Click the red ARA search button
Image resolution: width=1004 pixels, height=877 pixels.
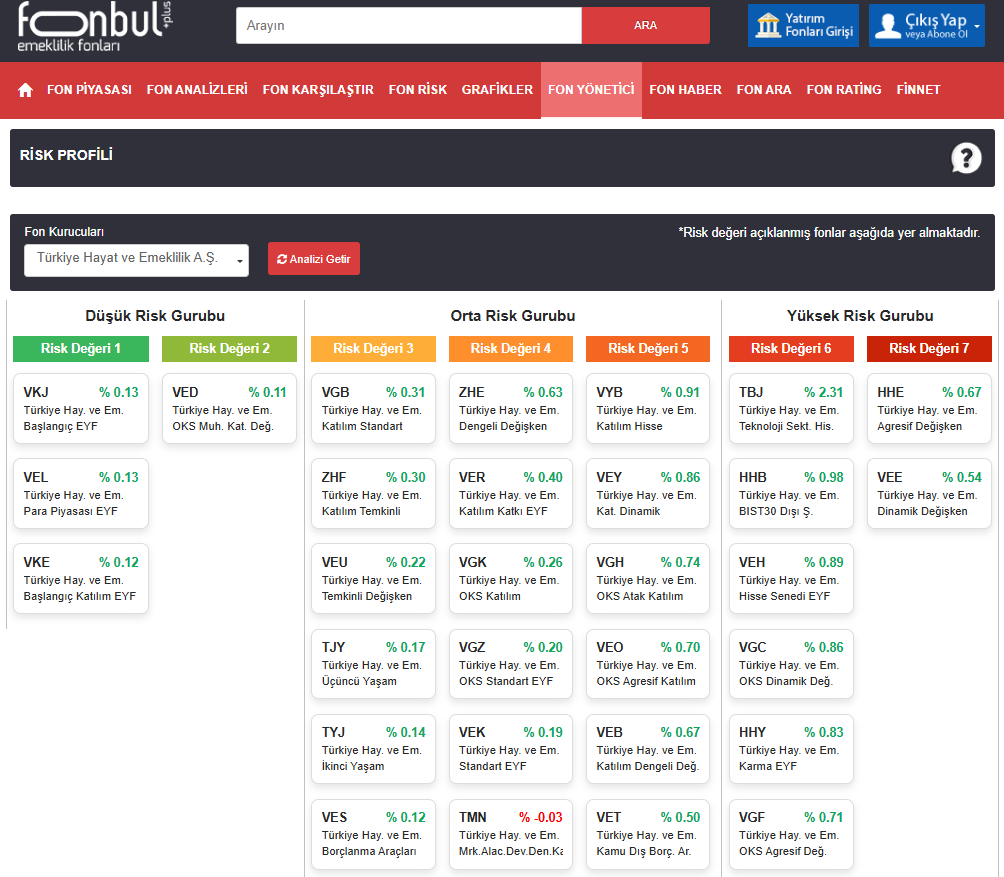click(x=645, y=26)
